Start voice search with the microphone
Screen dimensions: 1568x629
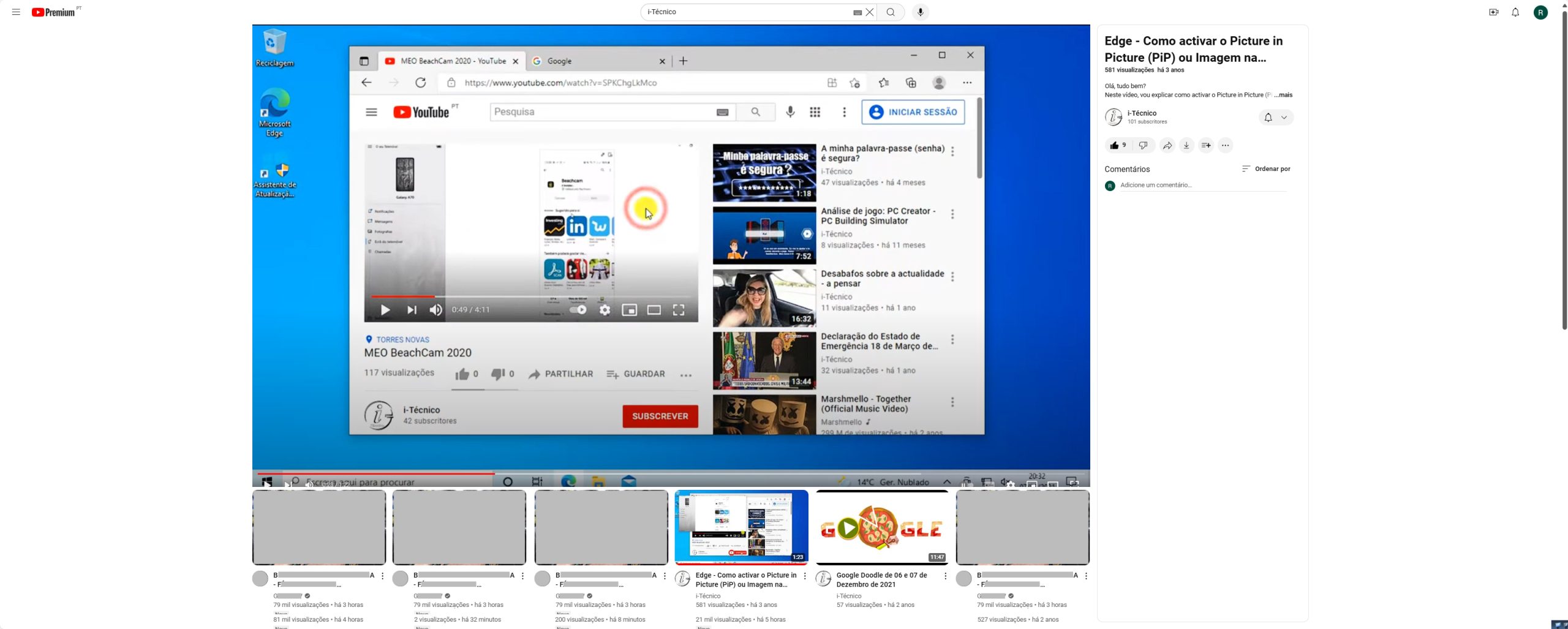(920, 12)
